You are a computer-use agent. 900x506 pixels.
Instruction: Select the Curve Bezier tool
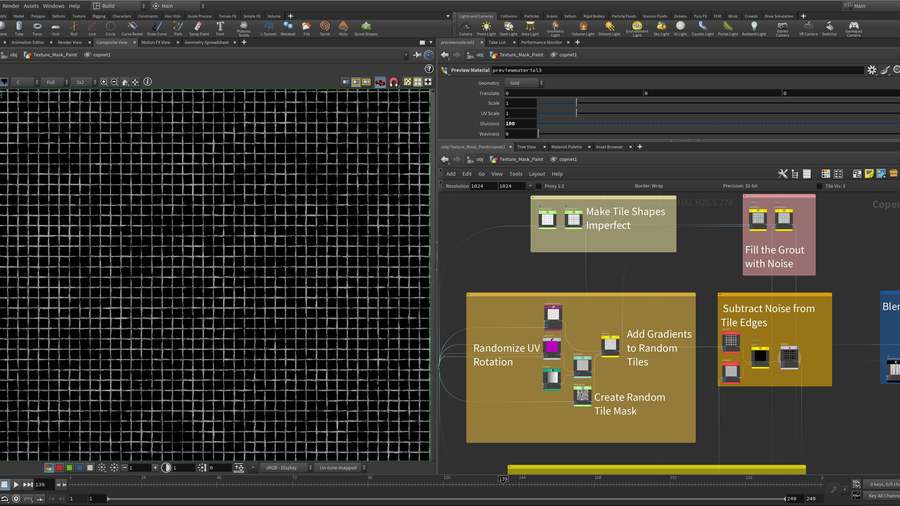[132, 28]
